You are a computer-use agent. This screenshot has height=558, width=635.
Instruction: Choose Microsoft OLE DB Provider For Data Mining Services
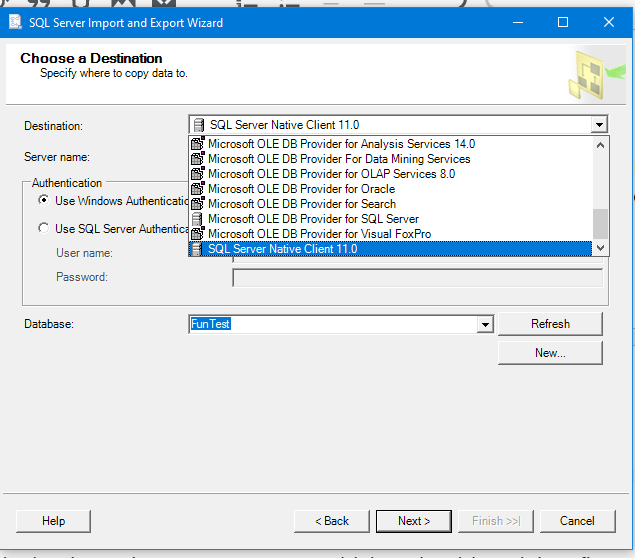pos(391,159)
